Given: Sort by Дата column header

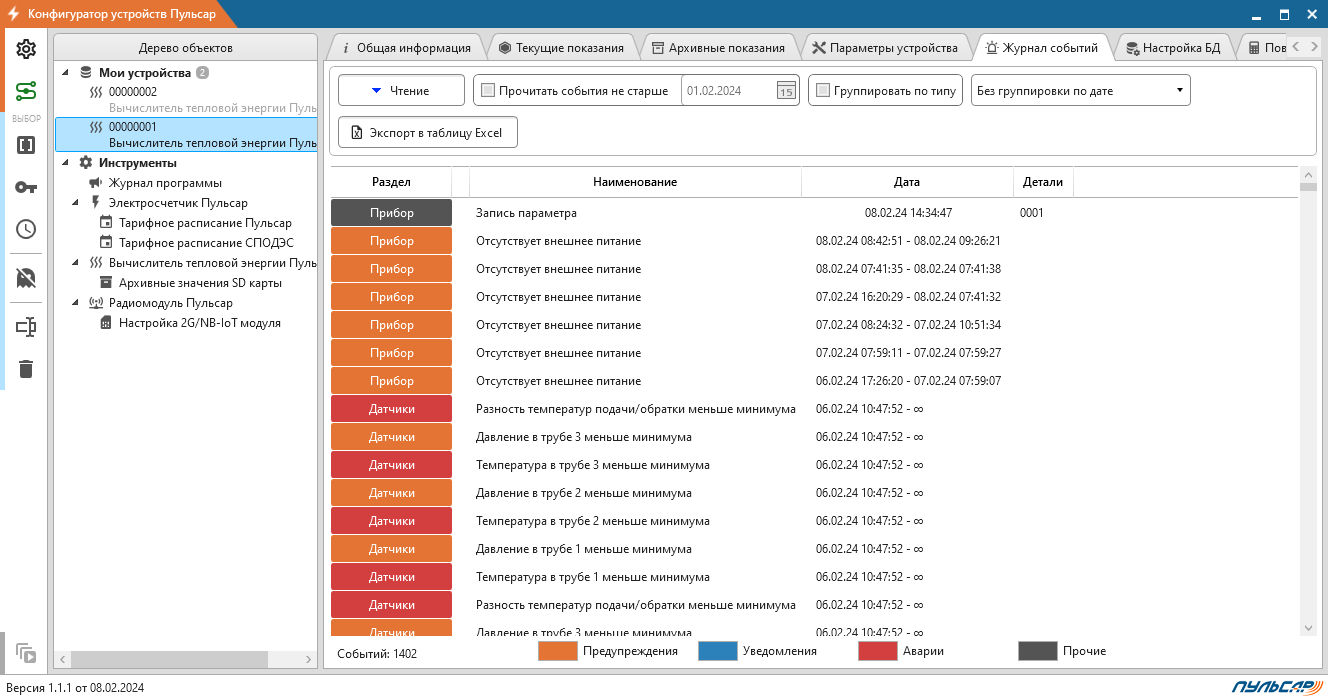Looking at the screenshot, I should pos(907,182).
